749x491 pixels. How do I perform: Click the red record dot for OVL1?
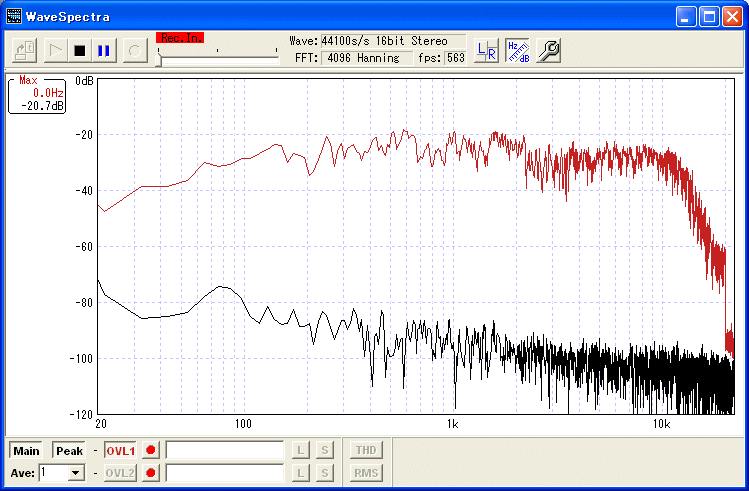coord(151,451)
